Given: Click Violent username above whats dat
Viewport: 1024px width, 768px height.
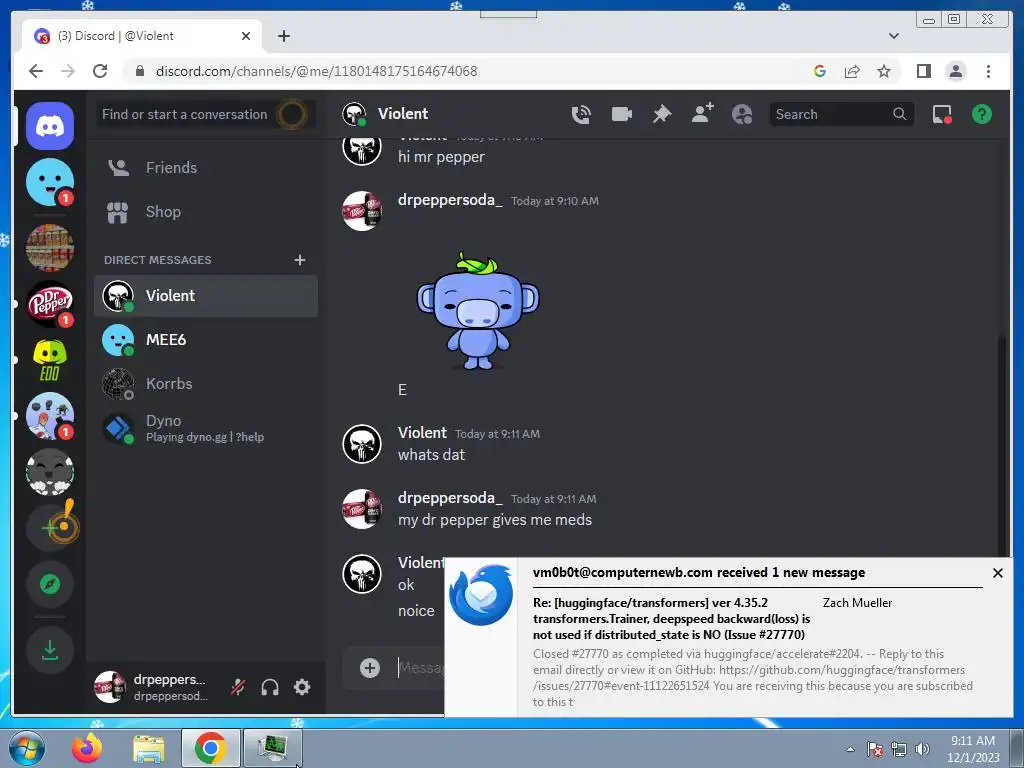Looking at the screenshot, I should [422, 433].
